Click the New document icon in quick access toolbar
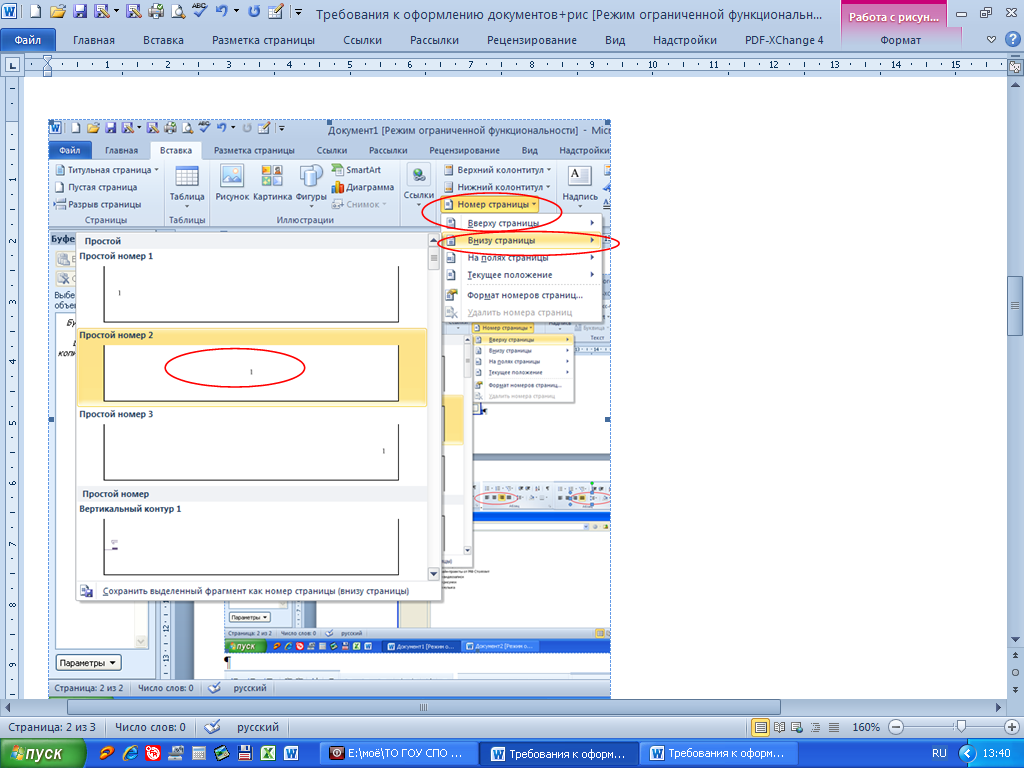 pos(36,12)
